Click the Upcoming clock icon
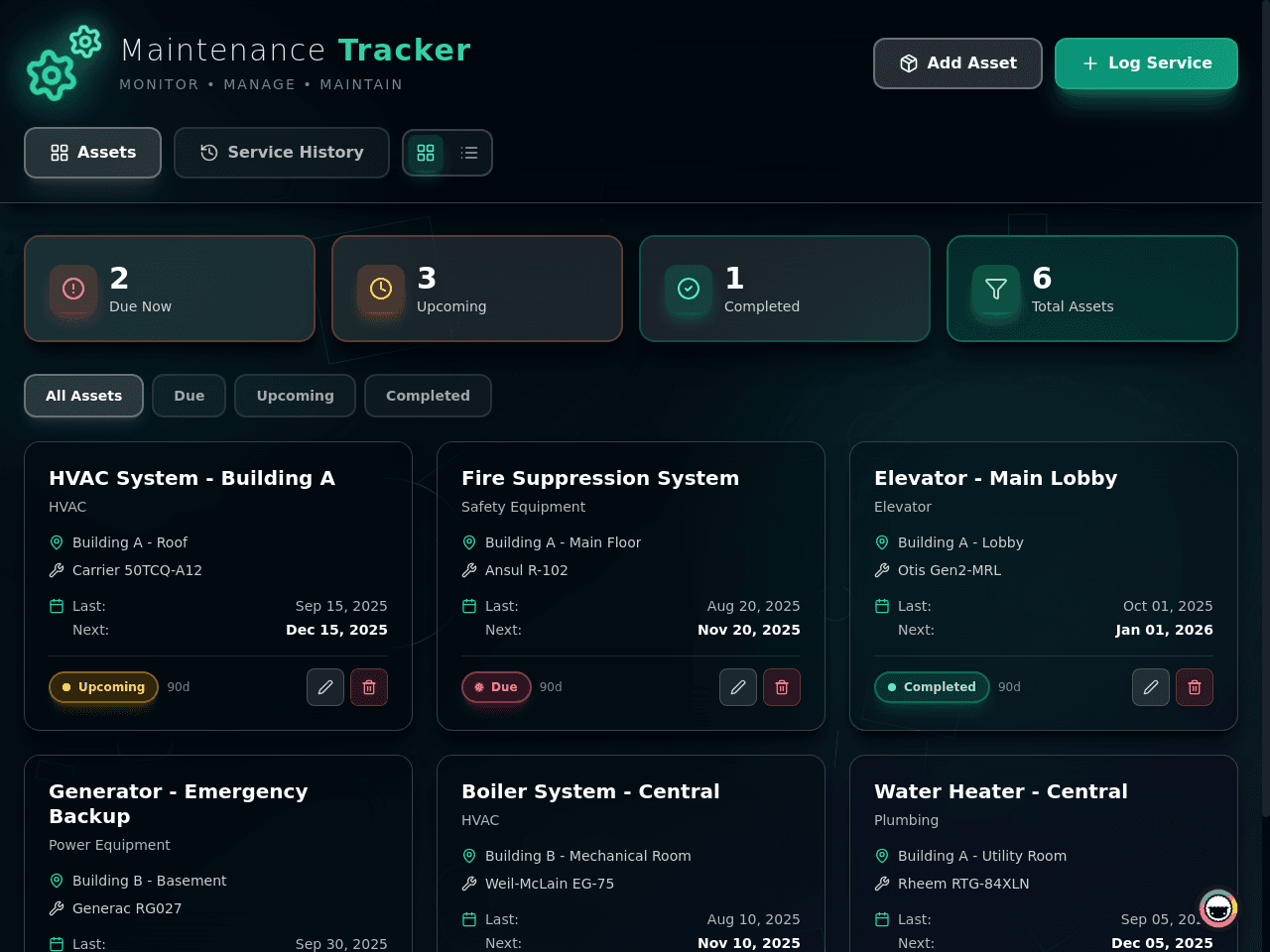The width and height of the screenshot is (1270, 952). [x=381, y=289]
